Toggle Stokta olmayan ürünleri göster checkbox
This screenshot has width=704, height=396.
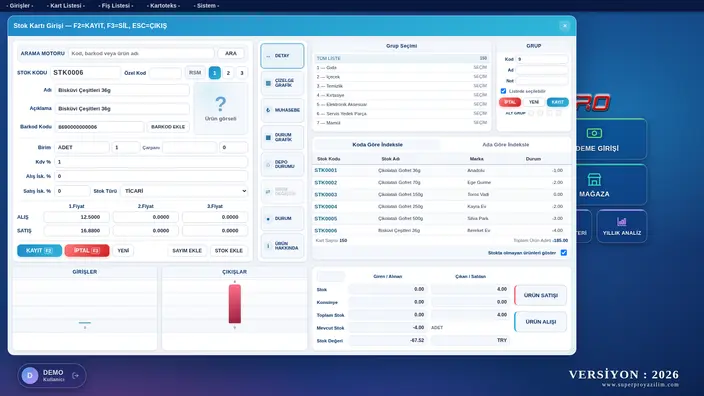pyautogui.click(x=563, y=253)
